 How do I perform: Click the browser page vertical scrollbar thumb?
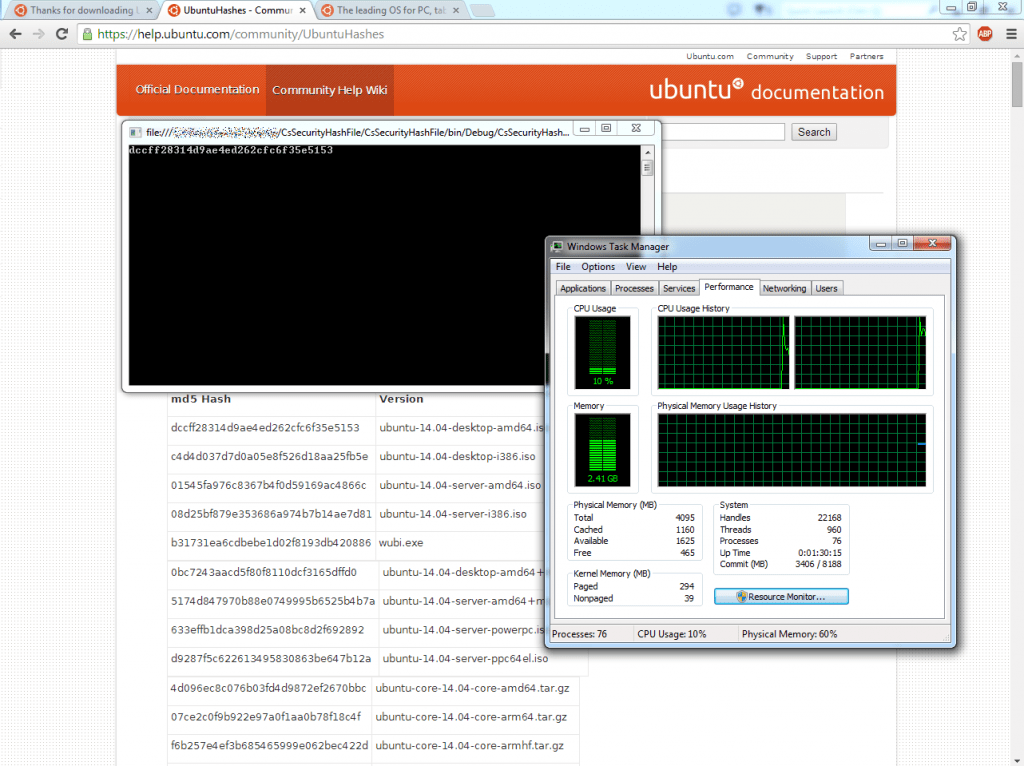pos(1017,85)
